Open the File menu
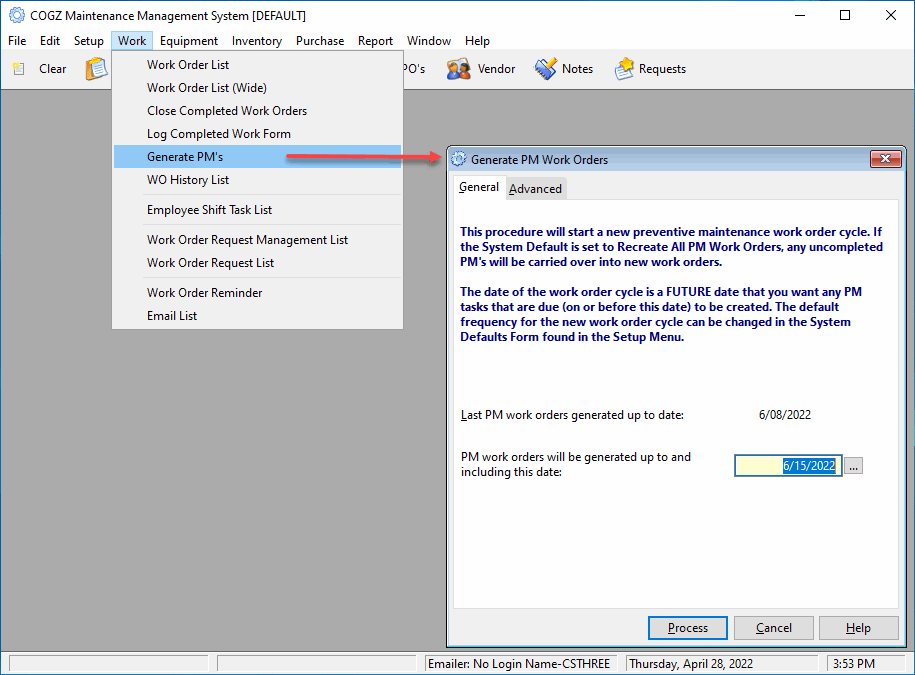Viewport: 915px width, 675px height. tap(17, 41)
